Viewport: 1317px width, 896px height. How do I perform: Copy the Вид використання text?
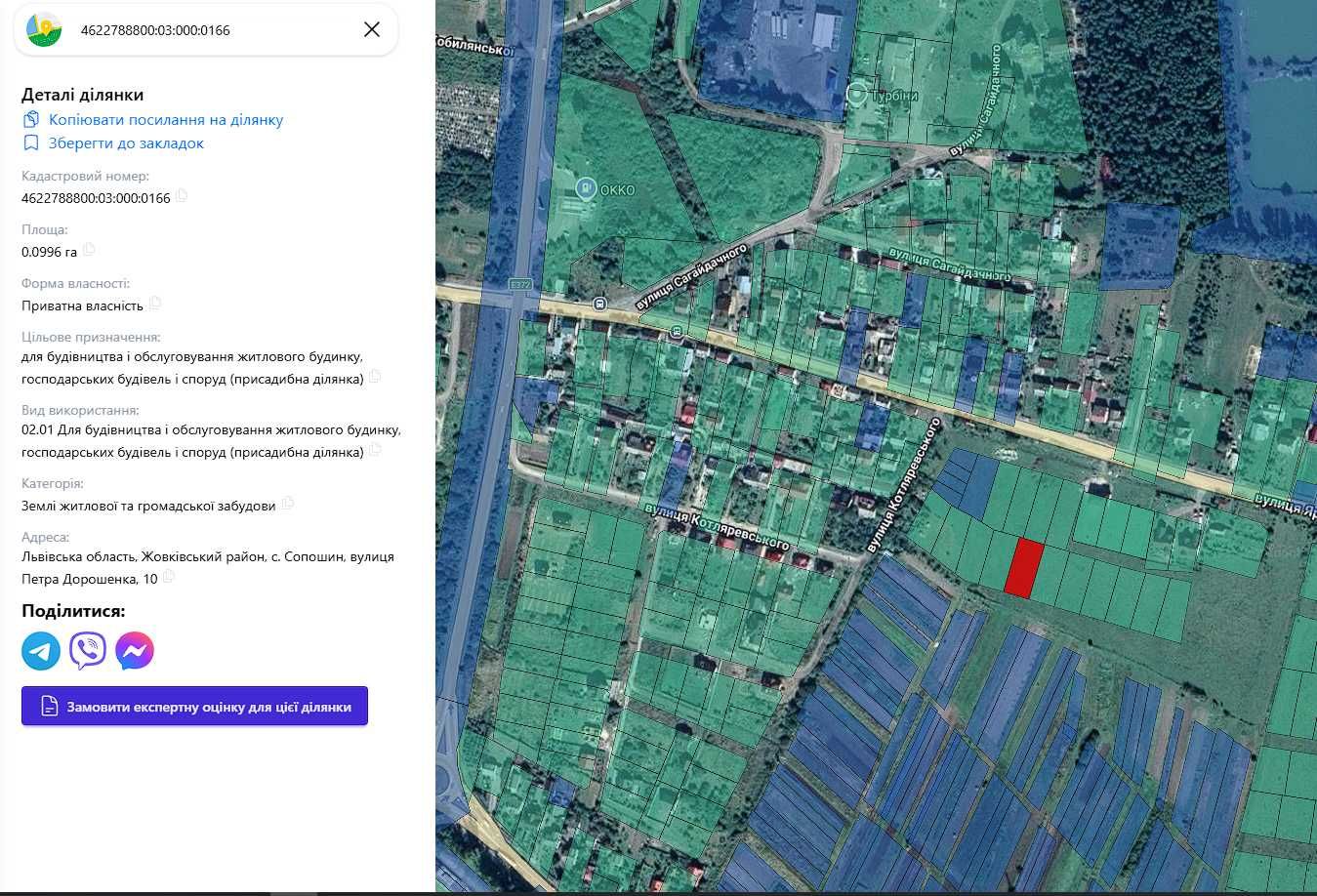[375, 450]
